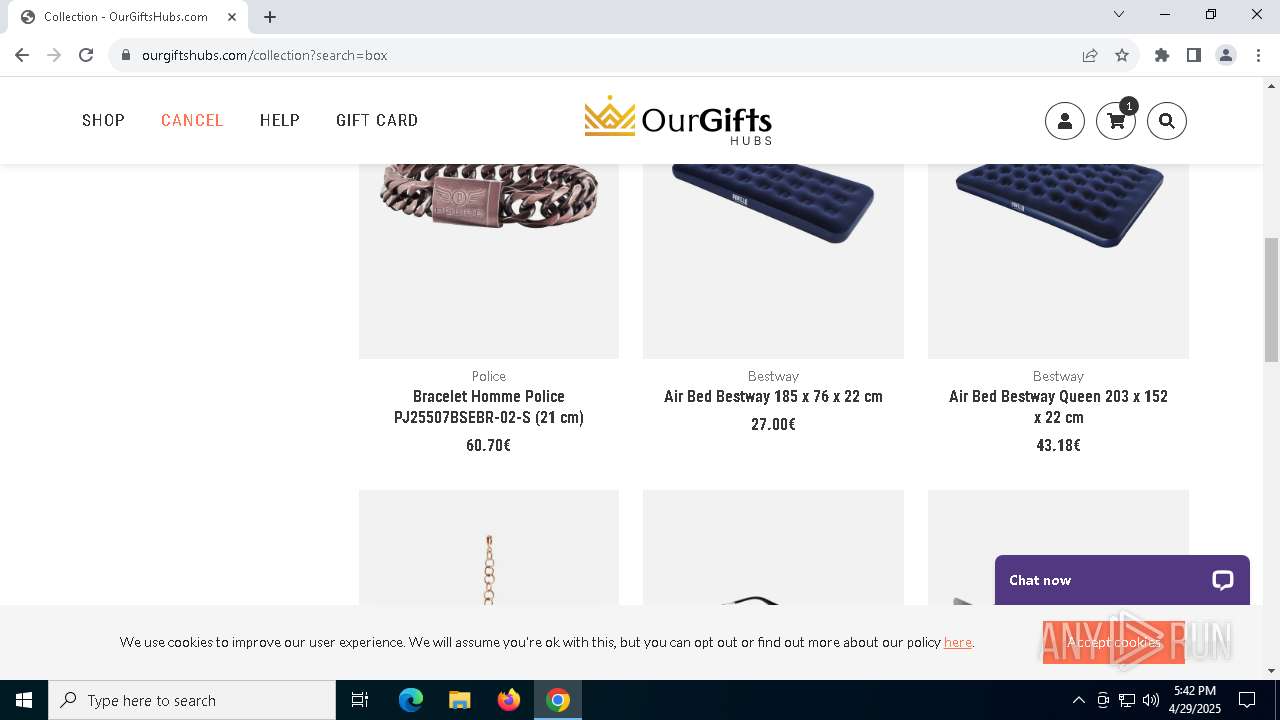Click the search magnifier icon in header
Viewport: 1280px width, 720px height.
point(1167,121)
